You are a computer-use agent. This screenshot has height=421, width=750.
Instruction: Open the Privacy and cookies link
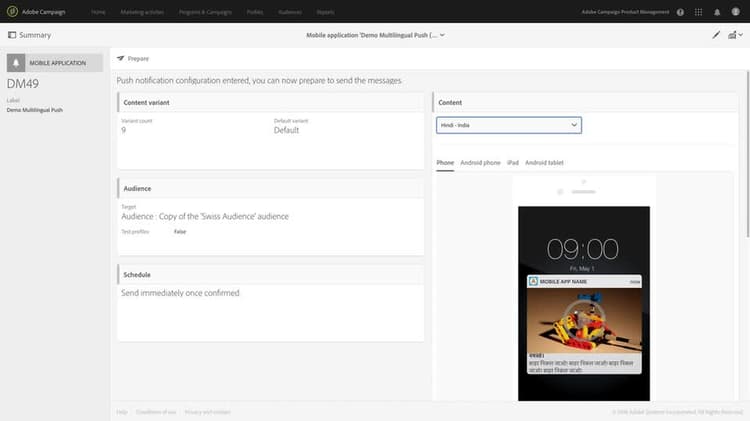coord(208,412)
